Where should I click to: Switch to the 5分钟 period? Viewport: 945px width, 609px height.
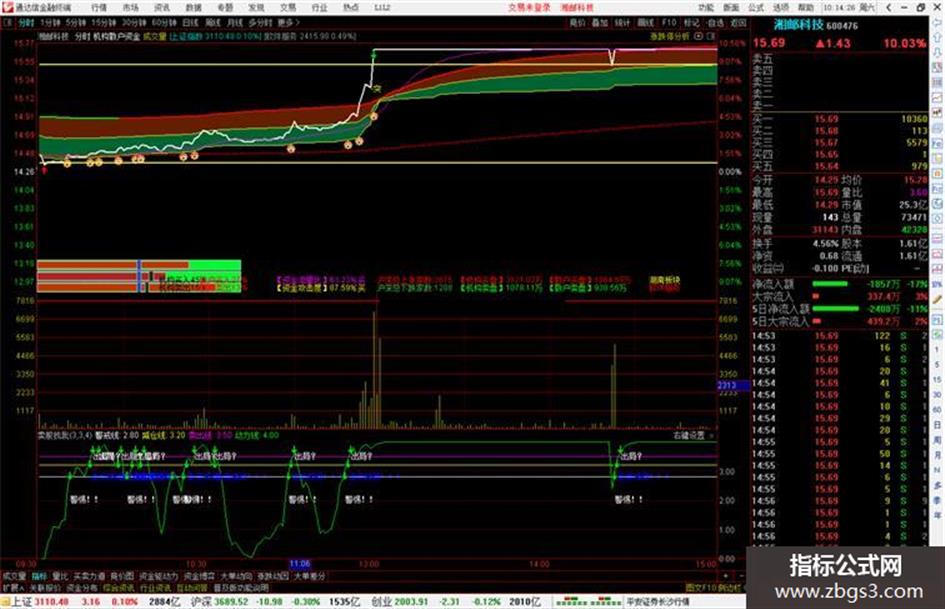tap(75, 22)
